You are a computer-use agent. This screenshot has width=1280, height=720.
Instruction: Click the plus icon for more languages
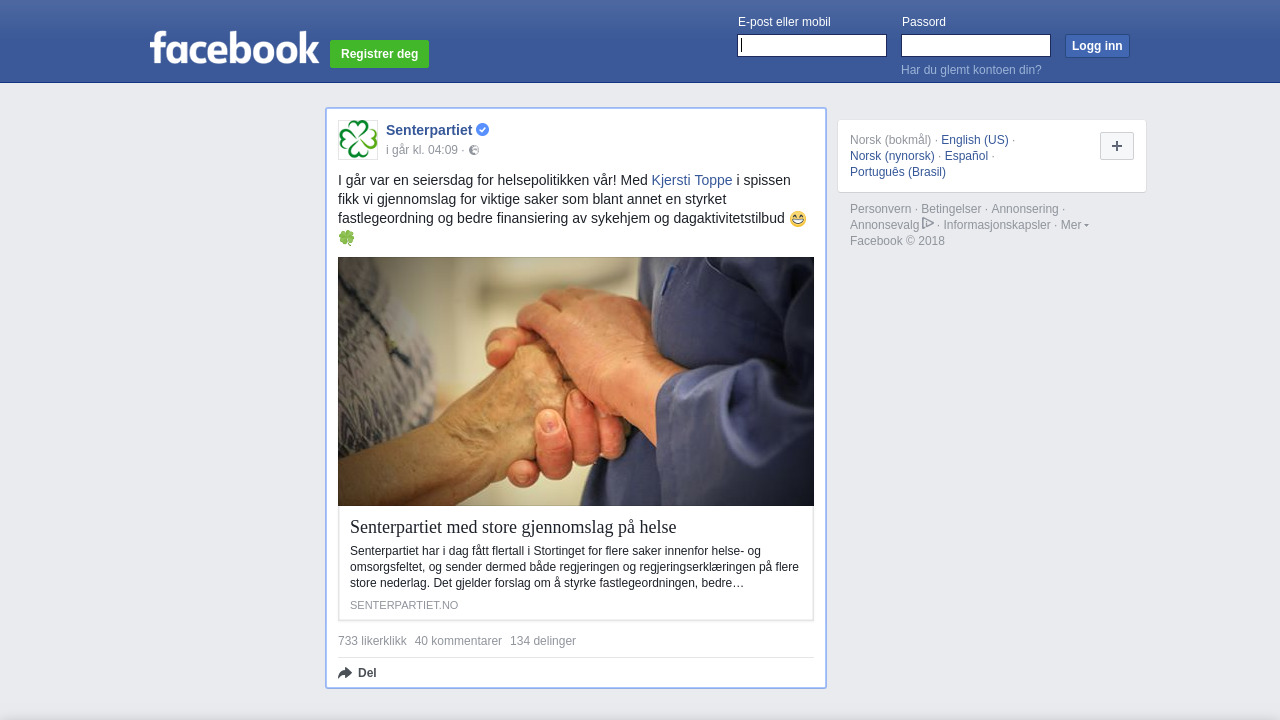click(x=1117, y=146)
